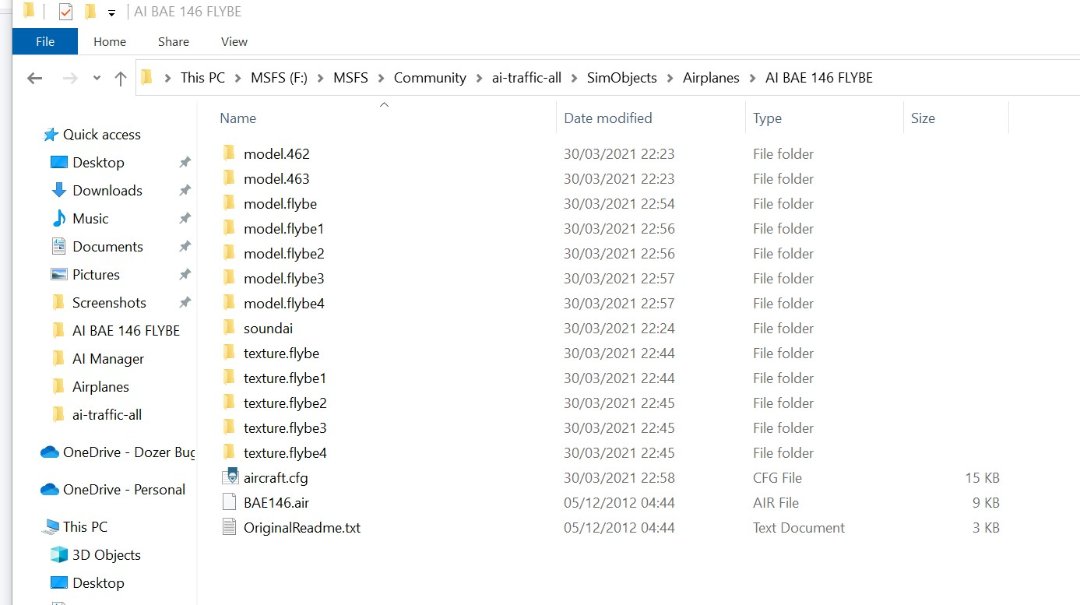Select the model.flybe1 folder
Image resolution: width=1080 pixels, height=605 pixels.
tap(283, 229)
